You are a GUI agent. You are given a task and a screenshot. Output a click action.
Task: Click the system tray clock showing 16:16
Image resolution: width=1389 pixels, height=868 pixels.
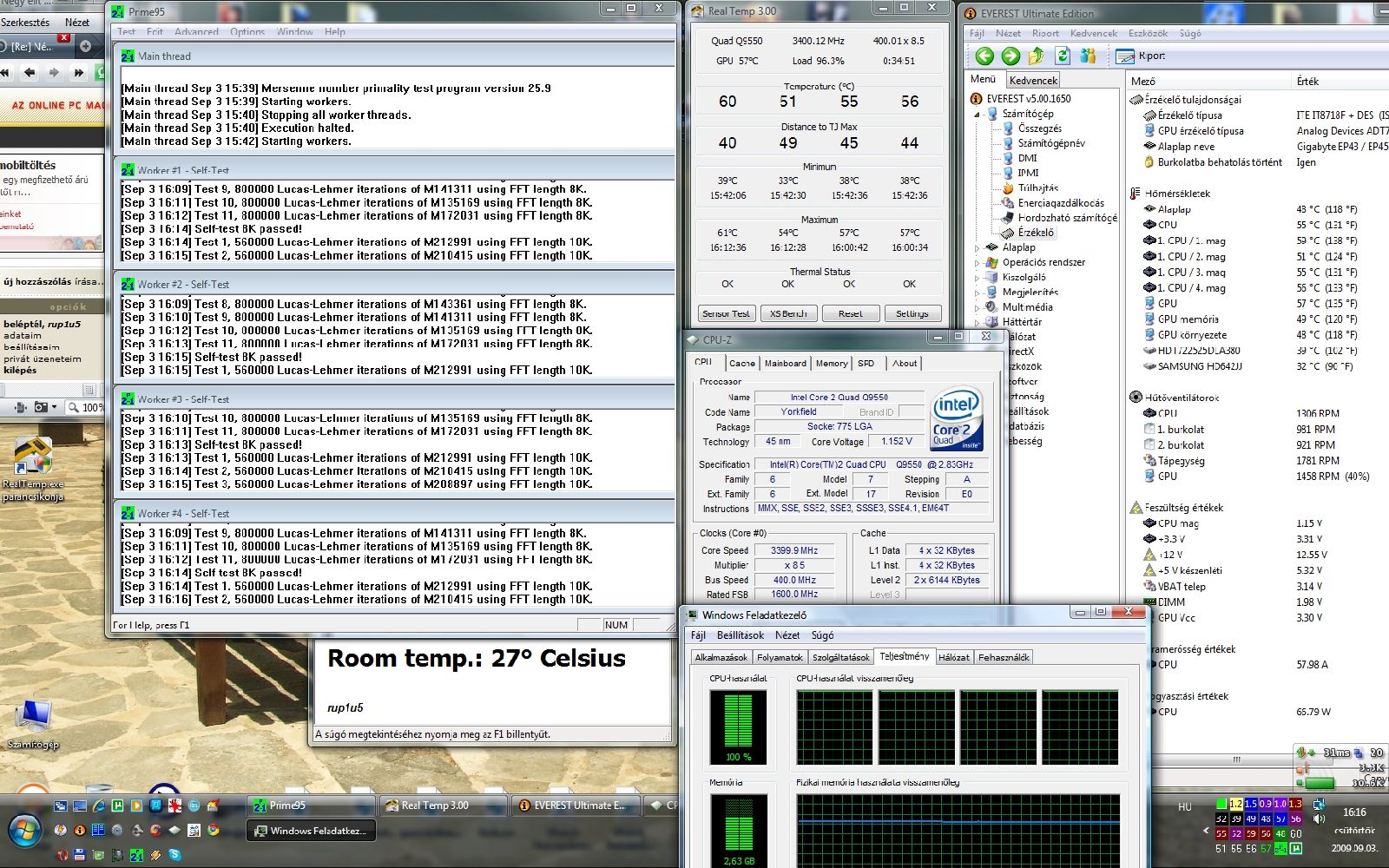[1354, 812]
